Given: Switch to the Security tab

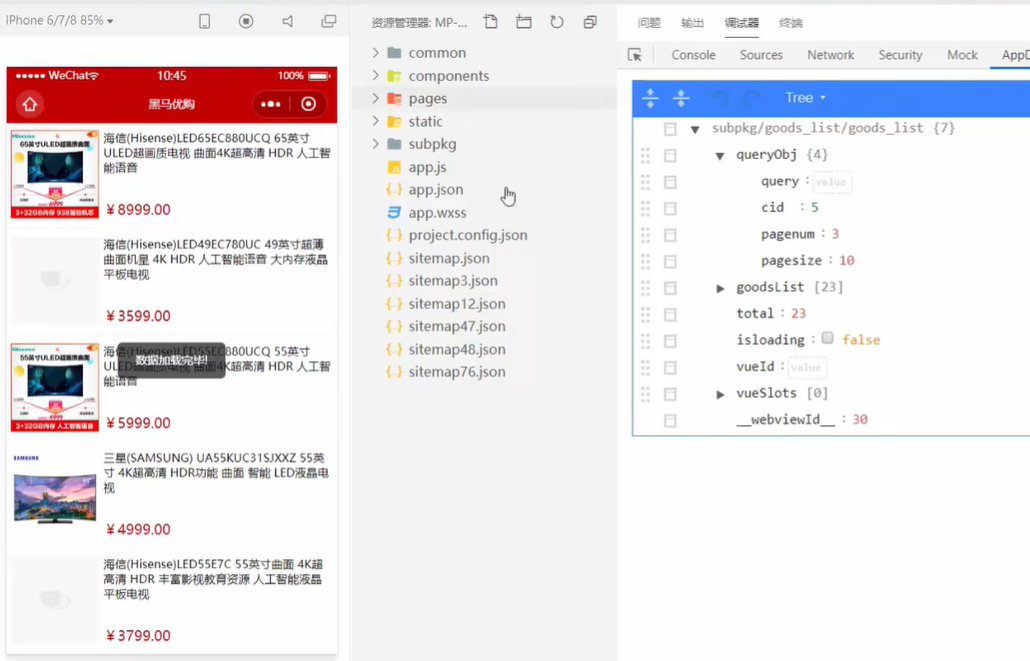Looking at the screenshot, I should coord(900,55).
